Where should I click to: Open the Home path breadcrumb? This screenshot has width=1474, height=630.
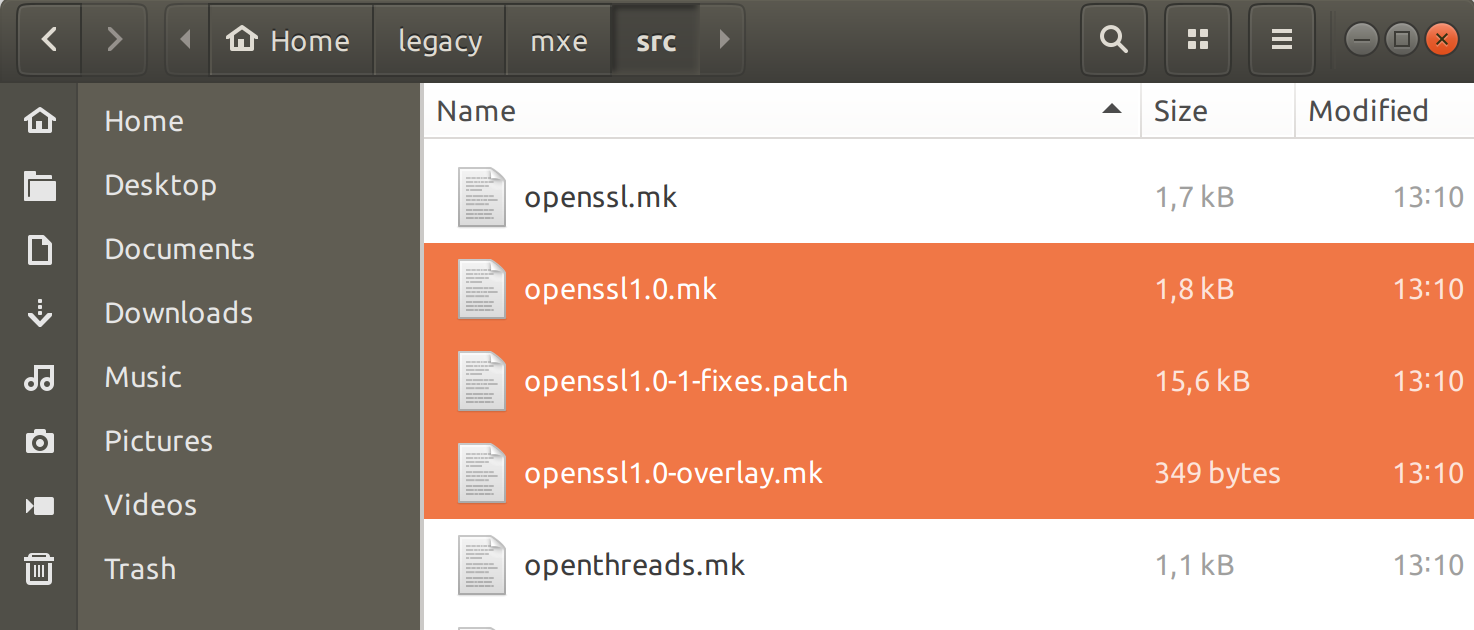tap(291, 40)
